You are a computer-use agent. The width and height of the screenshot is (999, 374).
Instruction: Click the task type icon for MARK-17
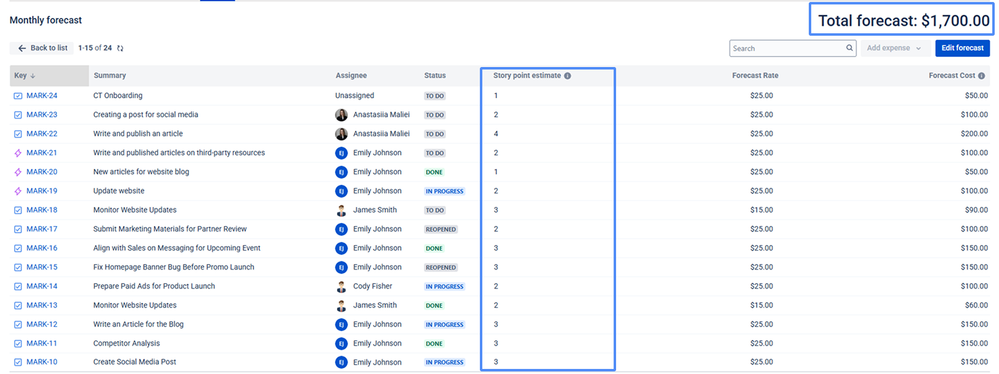18,229
